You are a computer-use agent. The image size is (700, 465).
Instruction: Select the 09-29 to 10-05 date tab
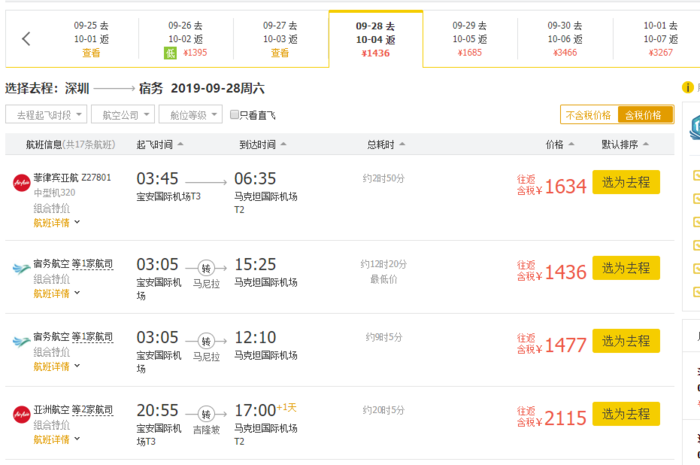pyautogui.click(x=470, y=39)
